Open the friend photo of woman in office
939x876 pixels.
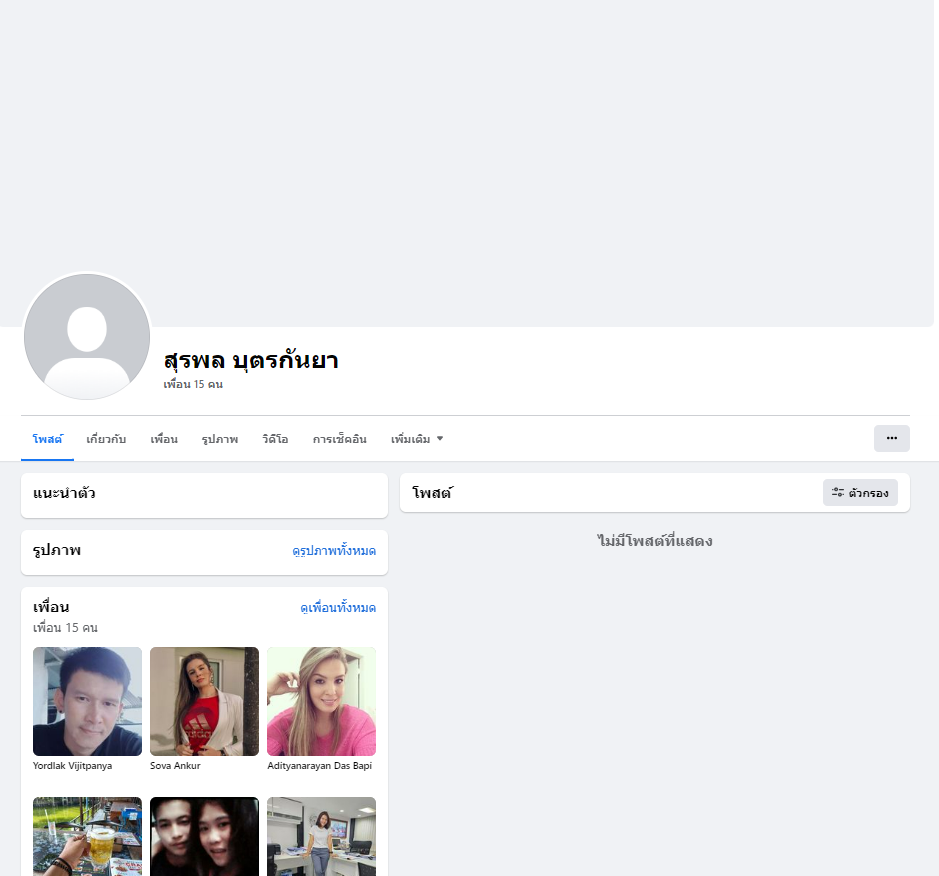point(322,836)
